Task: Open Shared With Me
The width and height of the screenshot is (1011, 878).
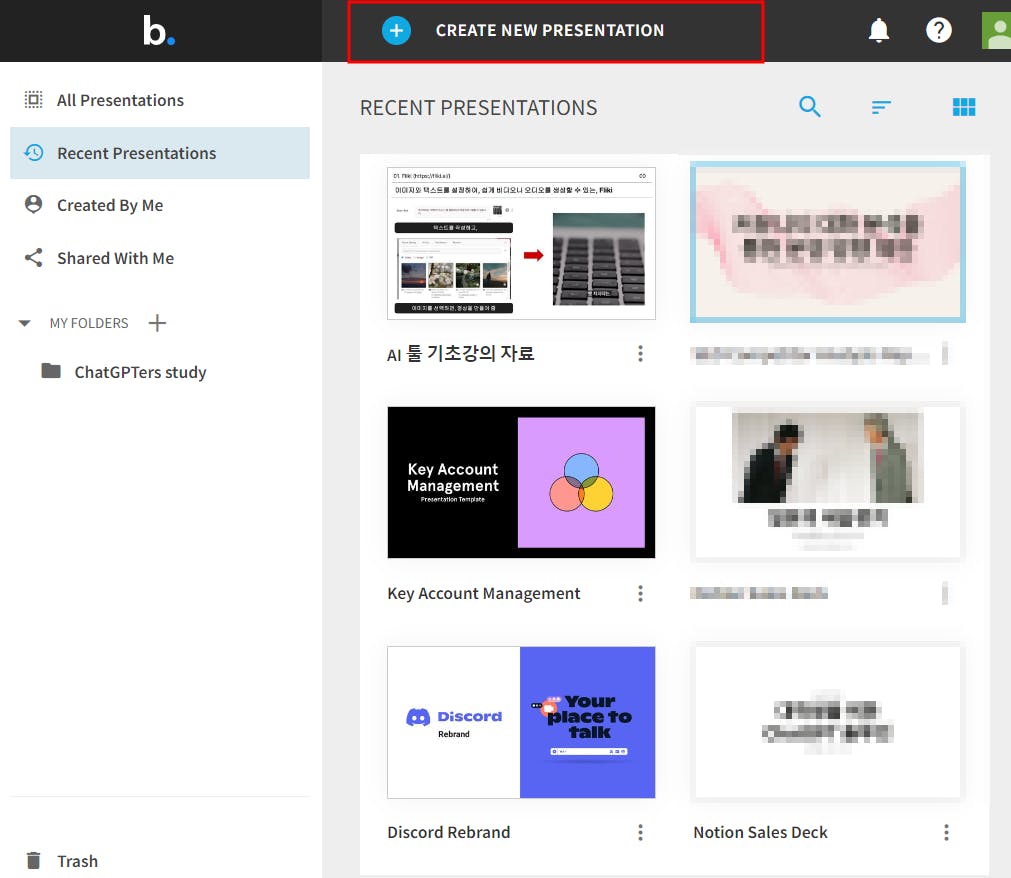Action: point(160,258)
